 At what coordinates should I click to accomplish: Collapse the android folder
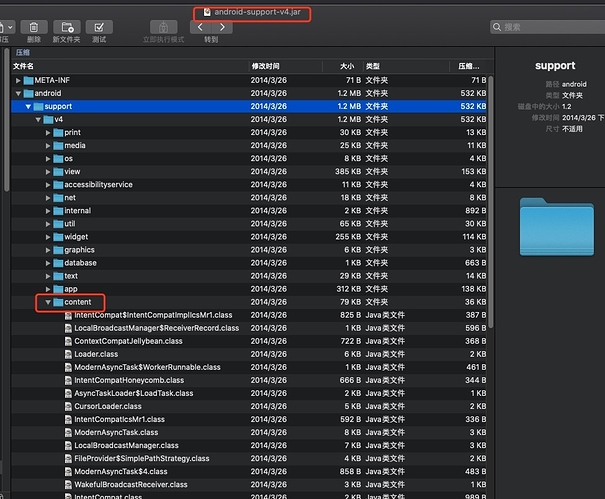[18, 94]
